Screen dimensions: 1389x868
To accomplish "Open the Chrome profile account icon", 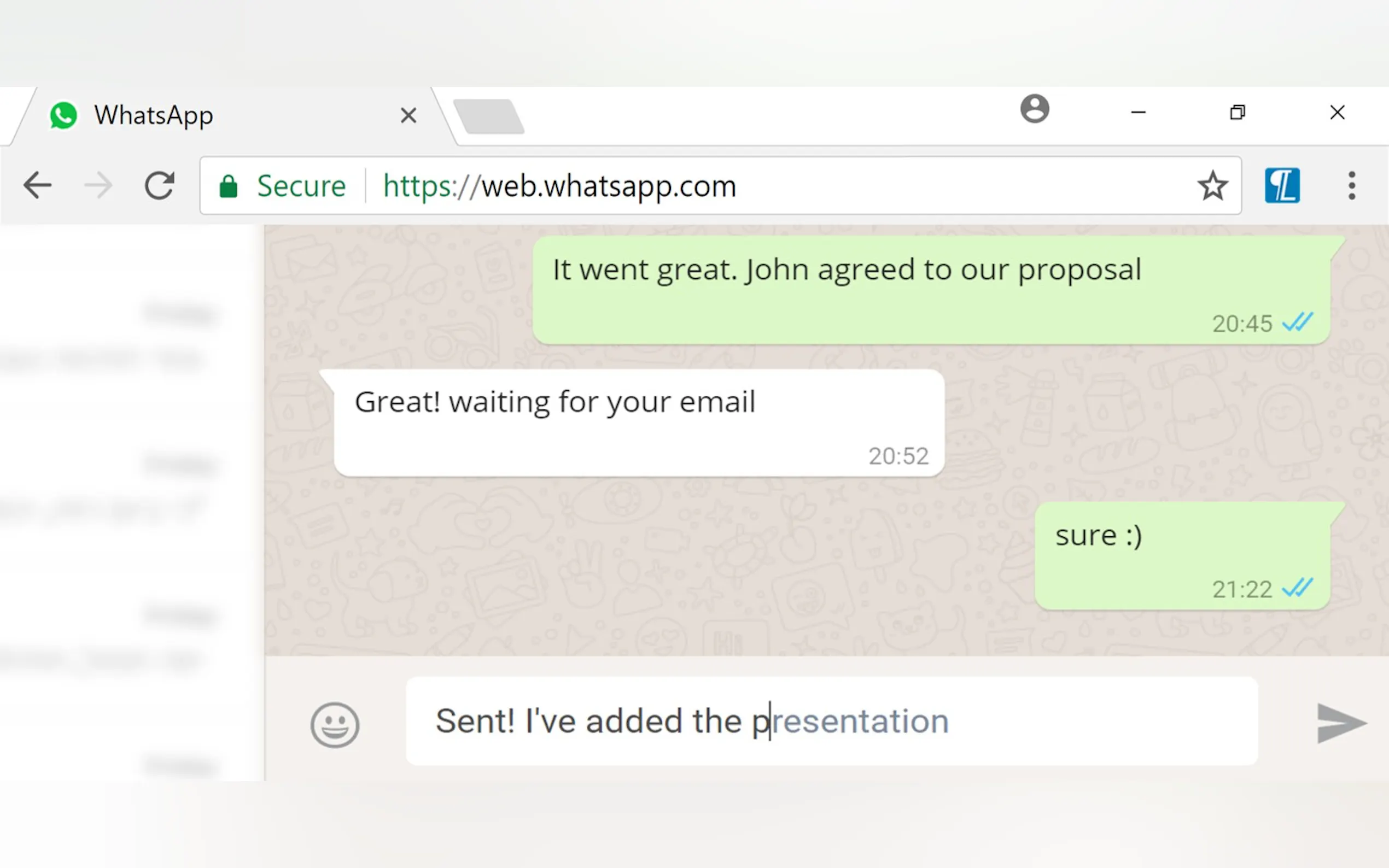I will pos(1034,109).
